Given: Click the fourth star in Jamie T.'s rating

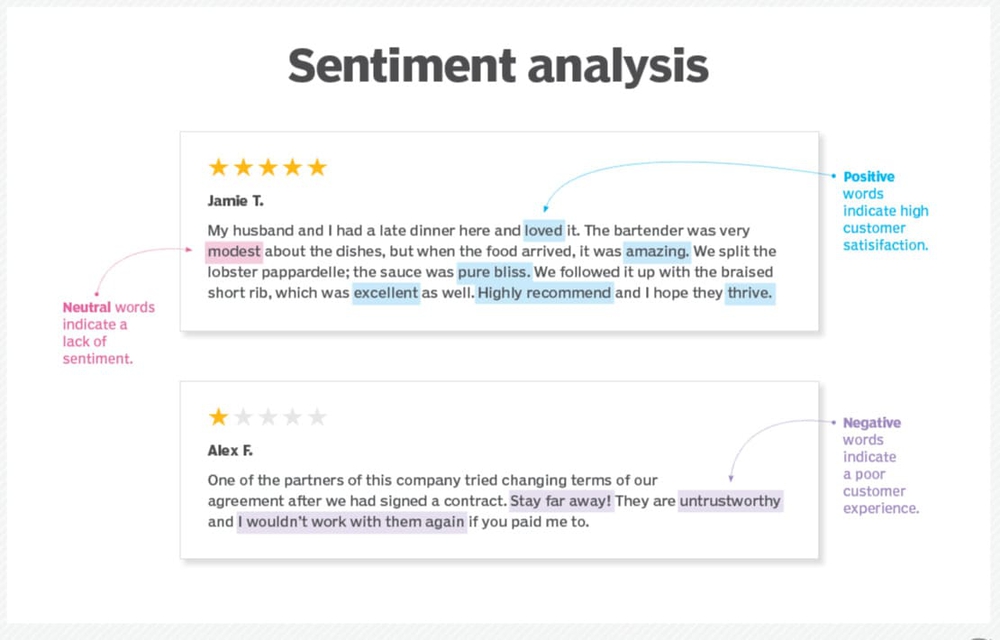Looking at the screenshot, I should [292, 168].
